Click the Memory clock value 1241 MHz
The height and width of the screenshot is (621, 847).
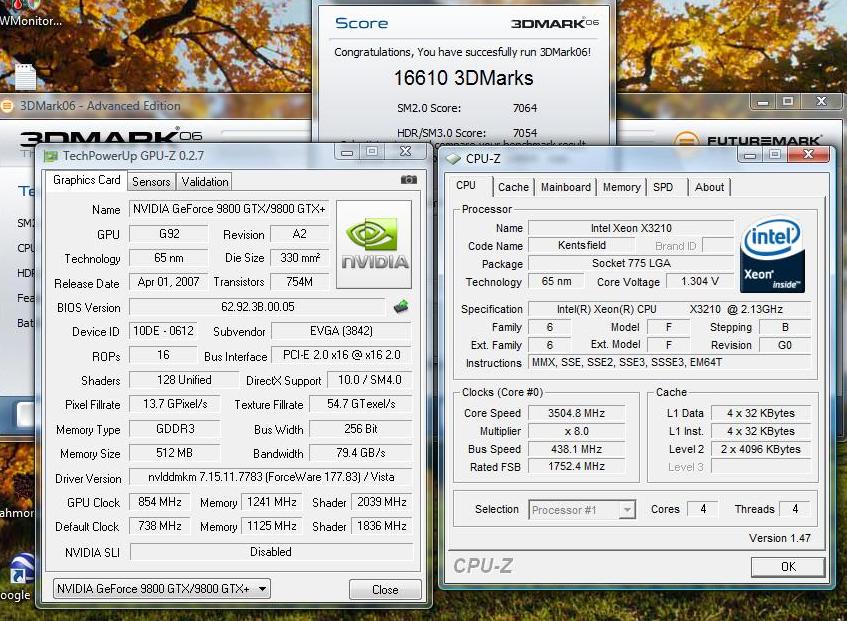tap(272, 502)
